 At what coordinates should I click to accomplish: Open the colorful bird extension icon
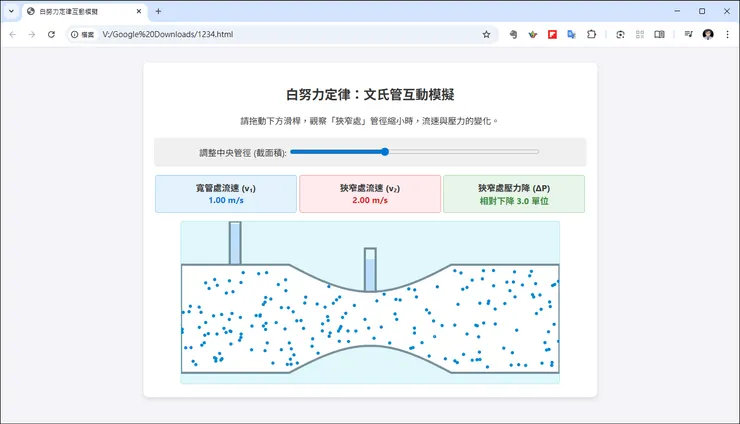point(533,34)
